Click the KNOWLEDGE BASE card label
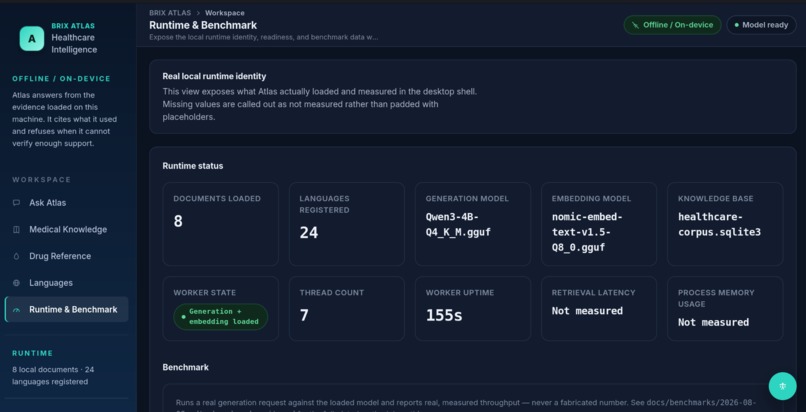 [x=716, y=199]
